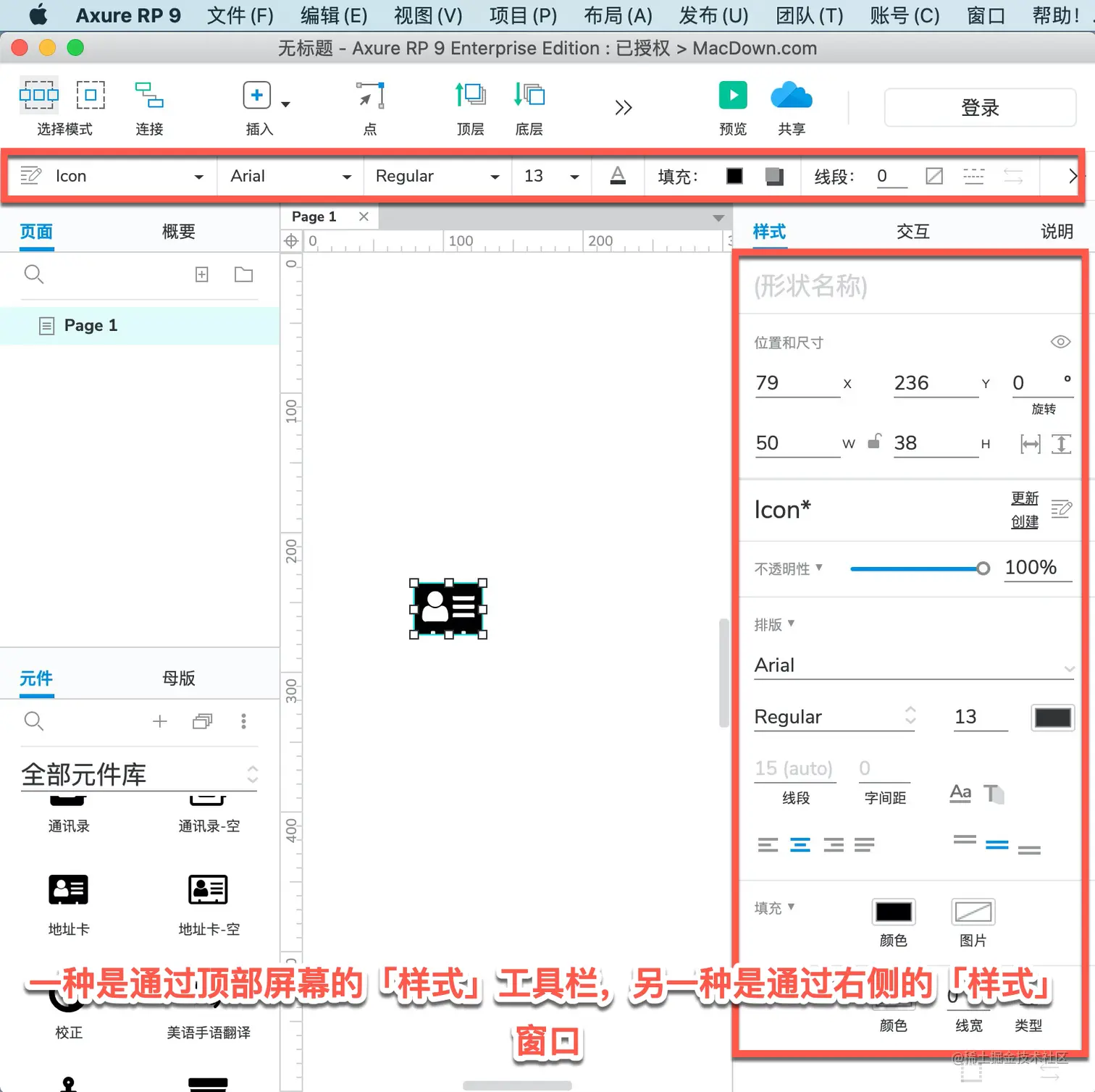
Task: Toggle widget visibility eye icon
Action: [x=1060, y=342]
